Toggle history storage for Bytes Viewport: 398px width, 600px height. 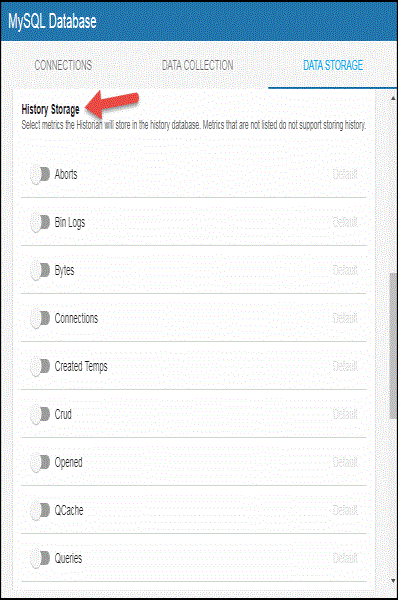[x=40, y=271]
